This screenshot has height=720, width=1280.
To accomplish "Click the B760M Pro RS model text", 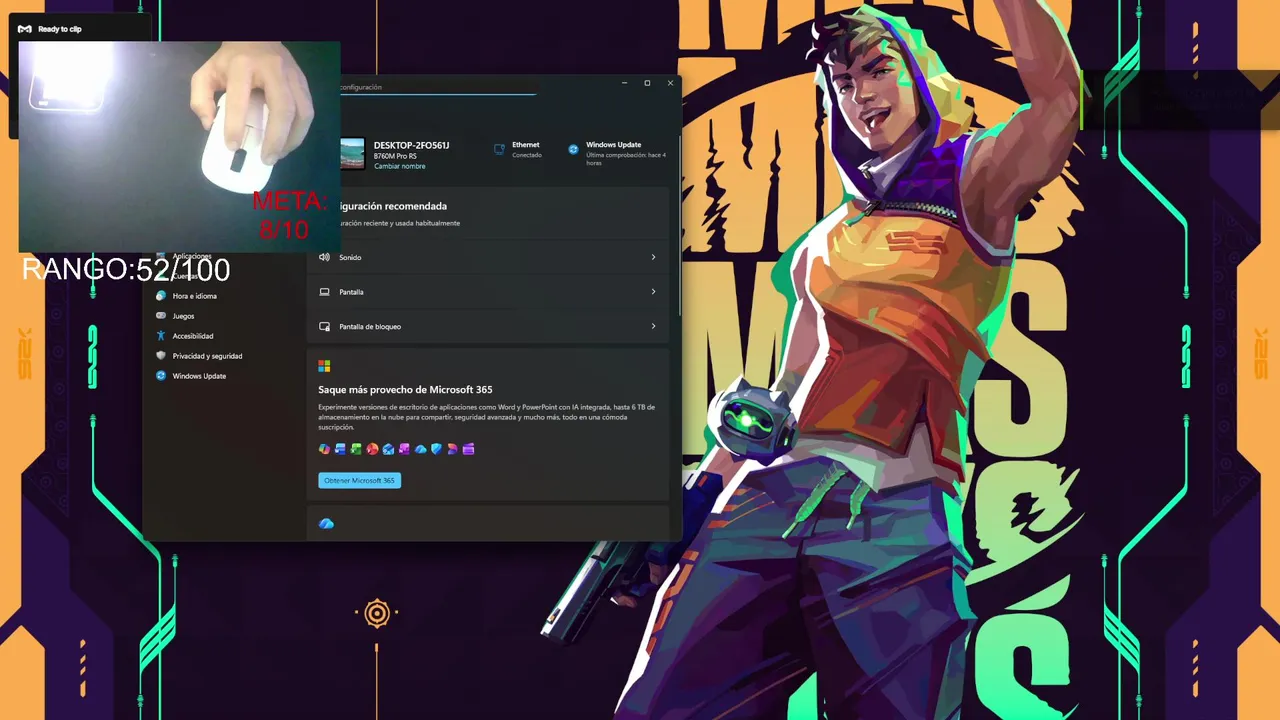I will click(395, 156).
